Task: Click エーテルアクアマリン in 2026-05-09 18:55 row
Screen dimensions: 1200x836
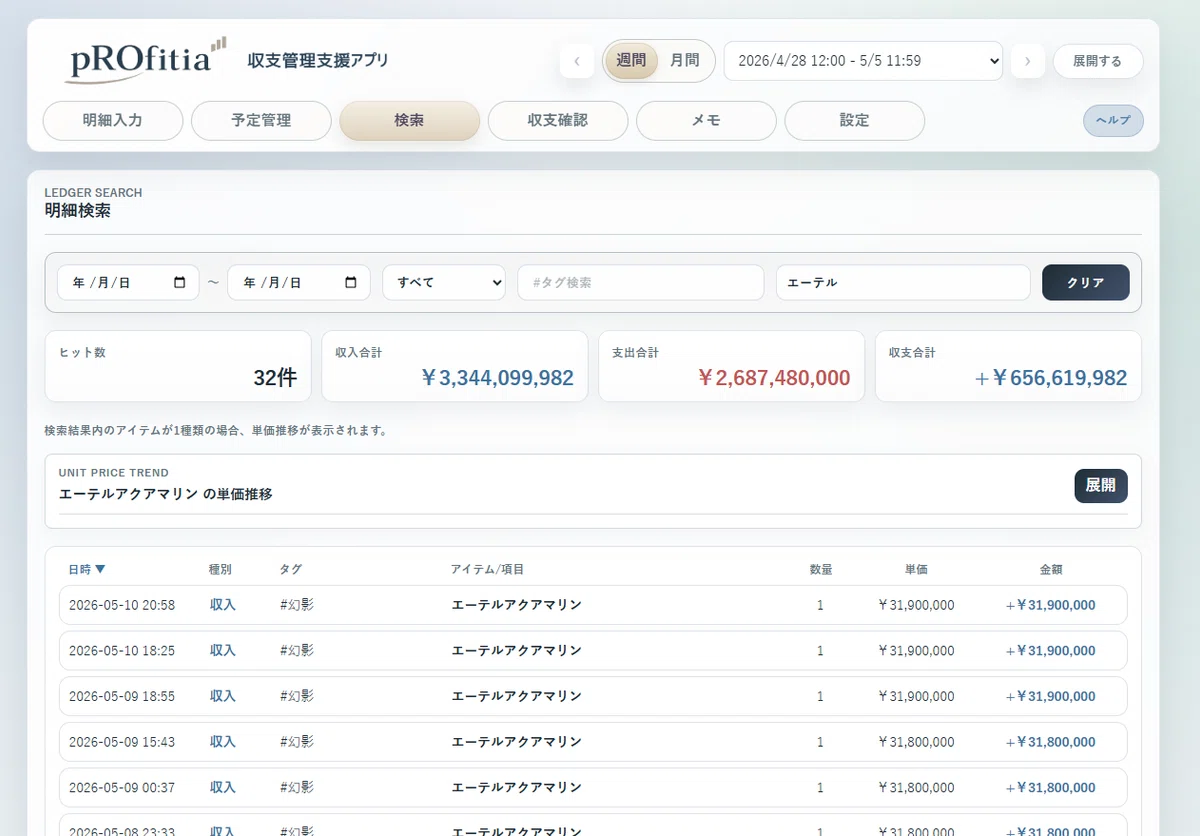Action: point(517,696)
